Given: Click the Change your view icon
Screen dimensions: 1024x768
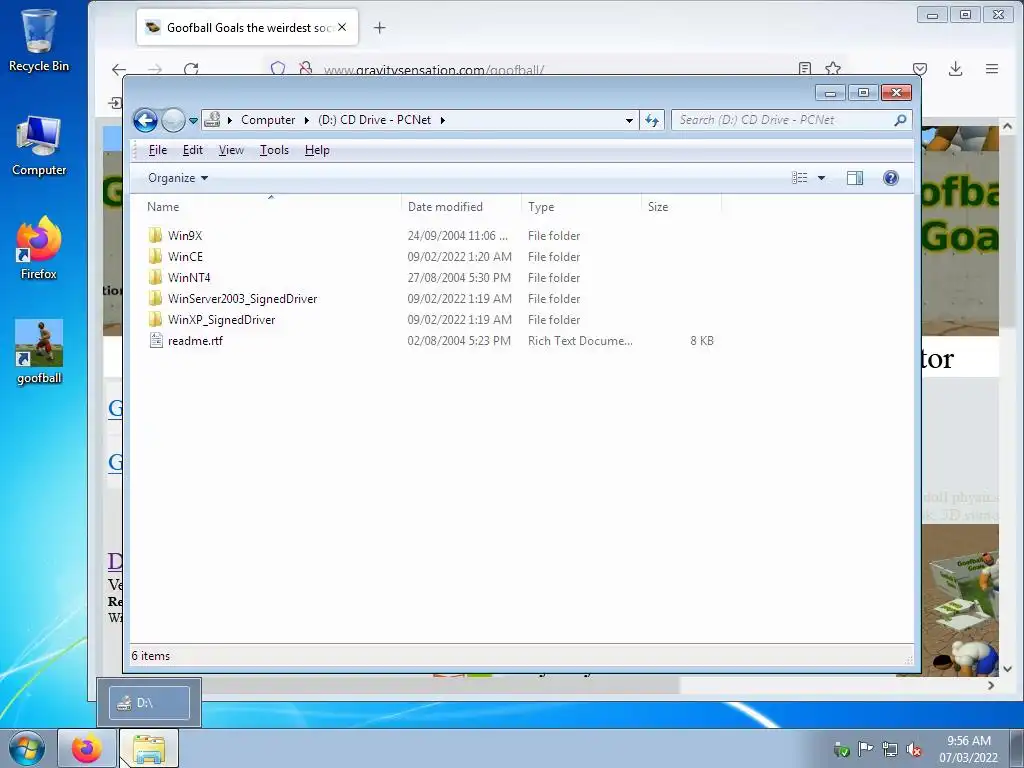Looking at the screenshot, I should pos(800,178).
